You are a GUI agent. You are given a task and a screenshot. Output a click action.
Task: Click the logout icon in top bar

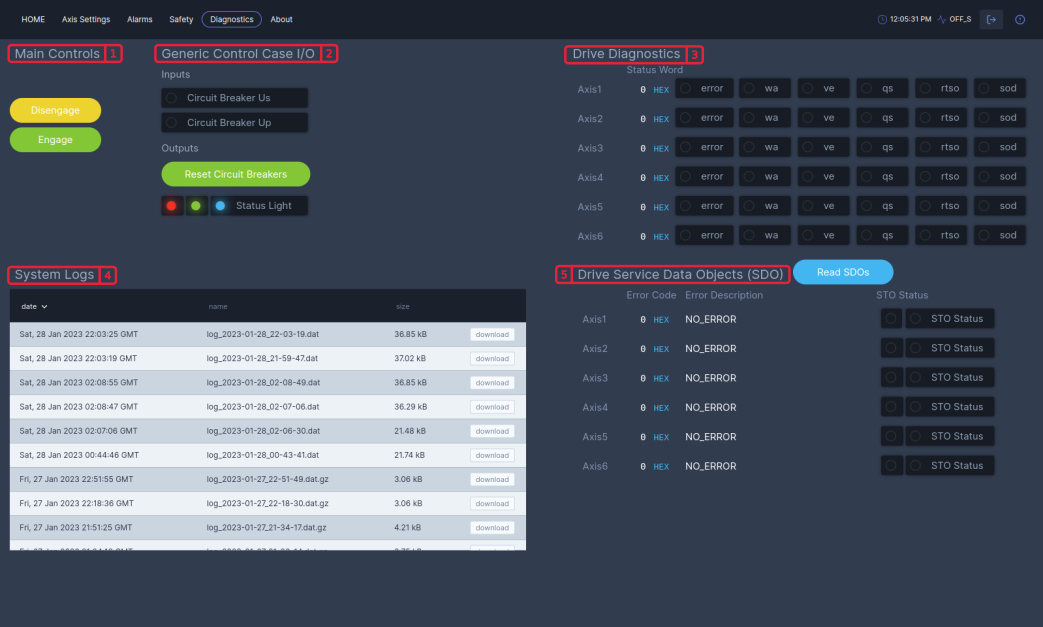coord(991,19)
